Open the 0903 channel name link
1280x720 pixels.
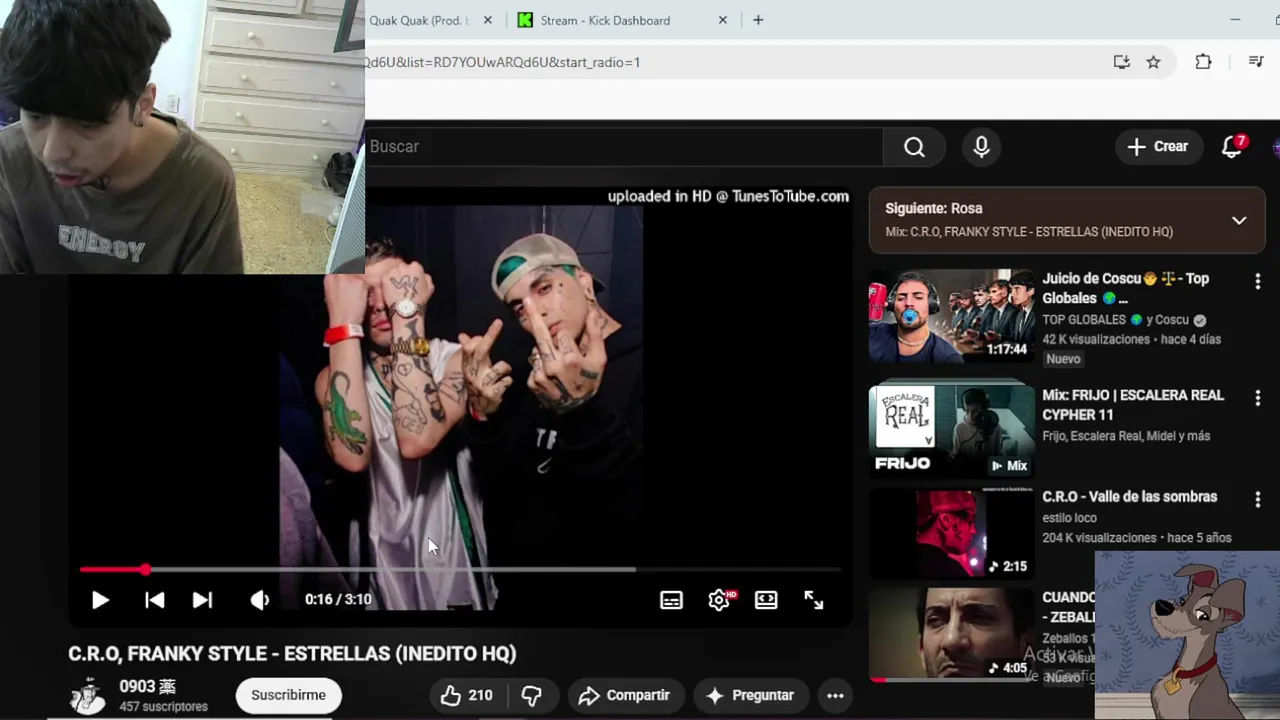(x=147, y=687)
